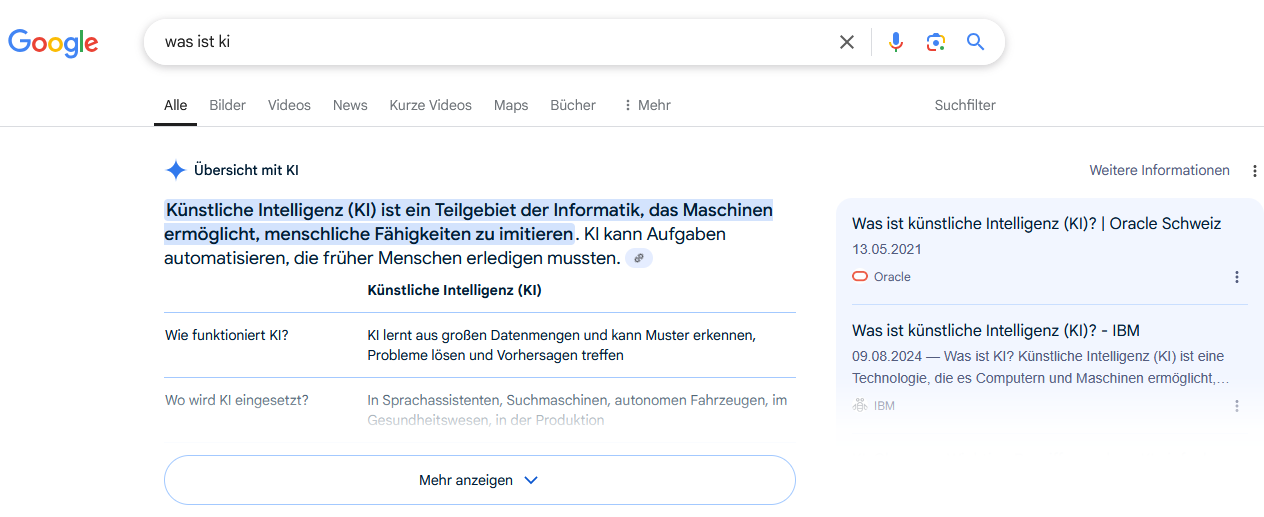Open the three-dot menu on the IBM result
Image resolution: width=1264 pixels, height=517 pixels.
click(1237, 406)
